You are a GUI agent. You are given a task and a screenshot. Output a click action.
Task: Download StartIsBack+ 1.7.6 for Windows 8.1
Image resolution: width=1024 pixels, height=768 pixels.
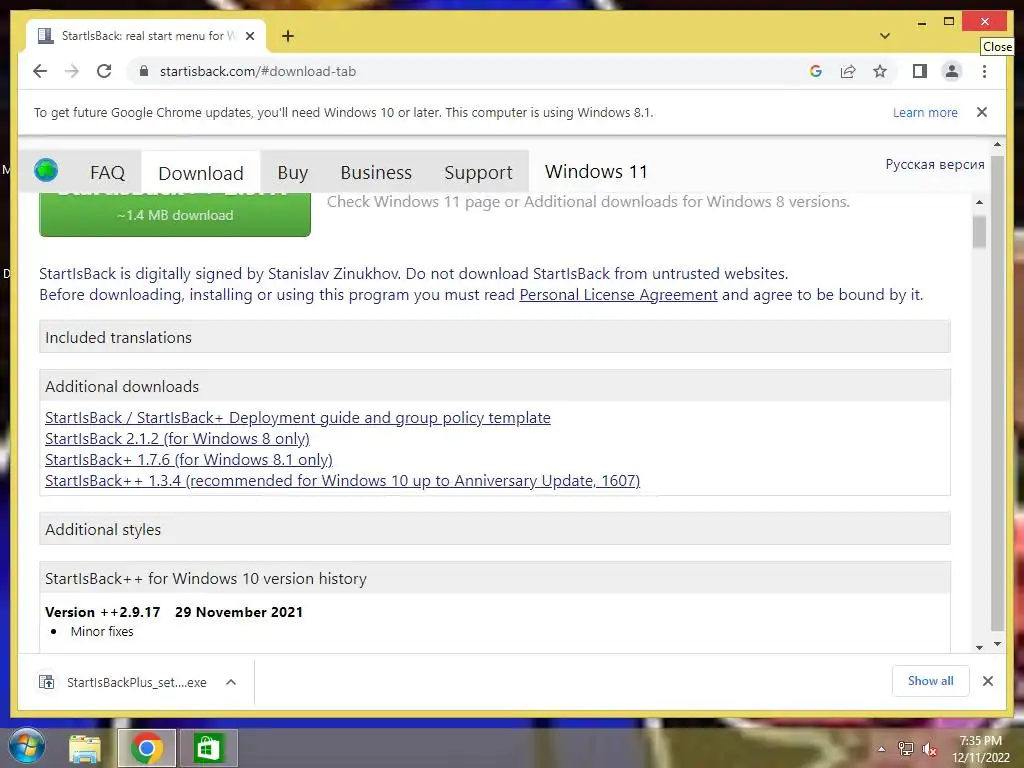[189, 460]
